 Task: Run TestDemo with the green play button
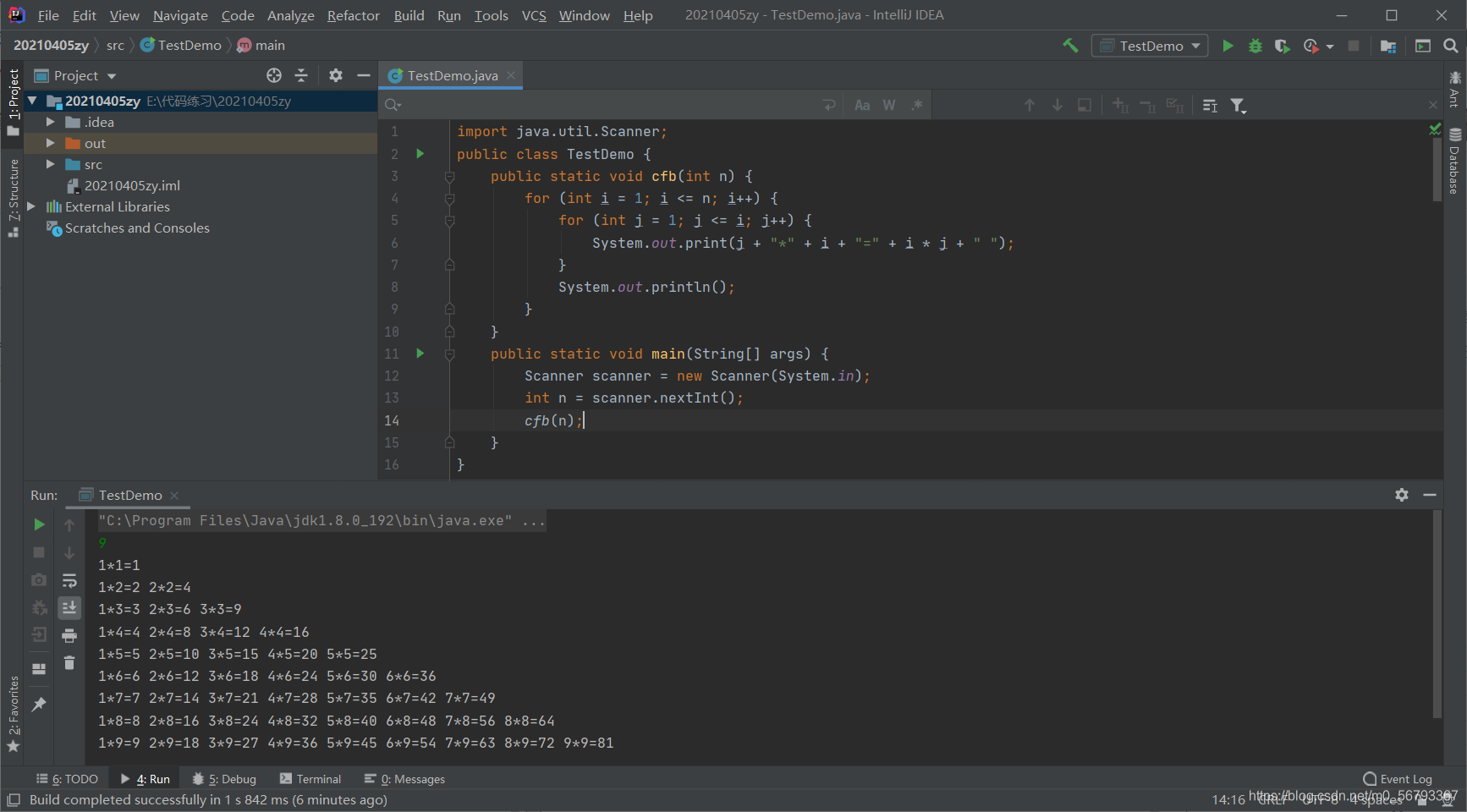tap(1228, 46)
